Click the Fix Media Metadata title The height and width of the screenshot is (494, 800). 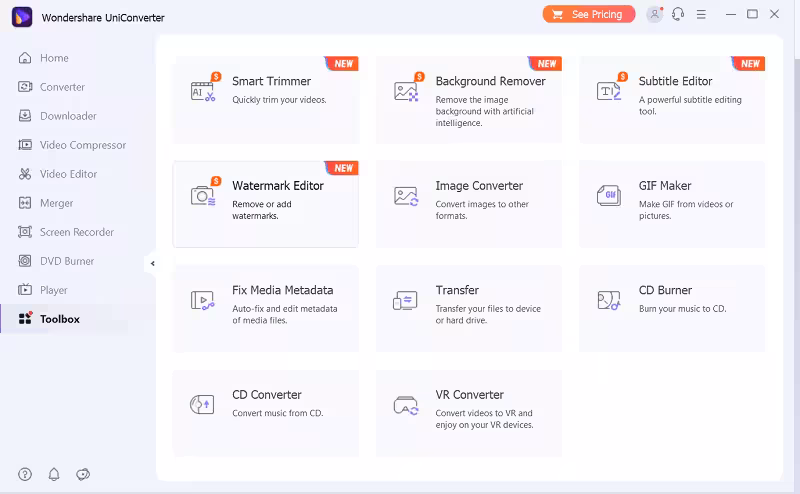click(x=283, y=290)
